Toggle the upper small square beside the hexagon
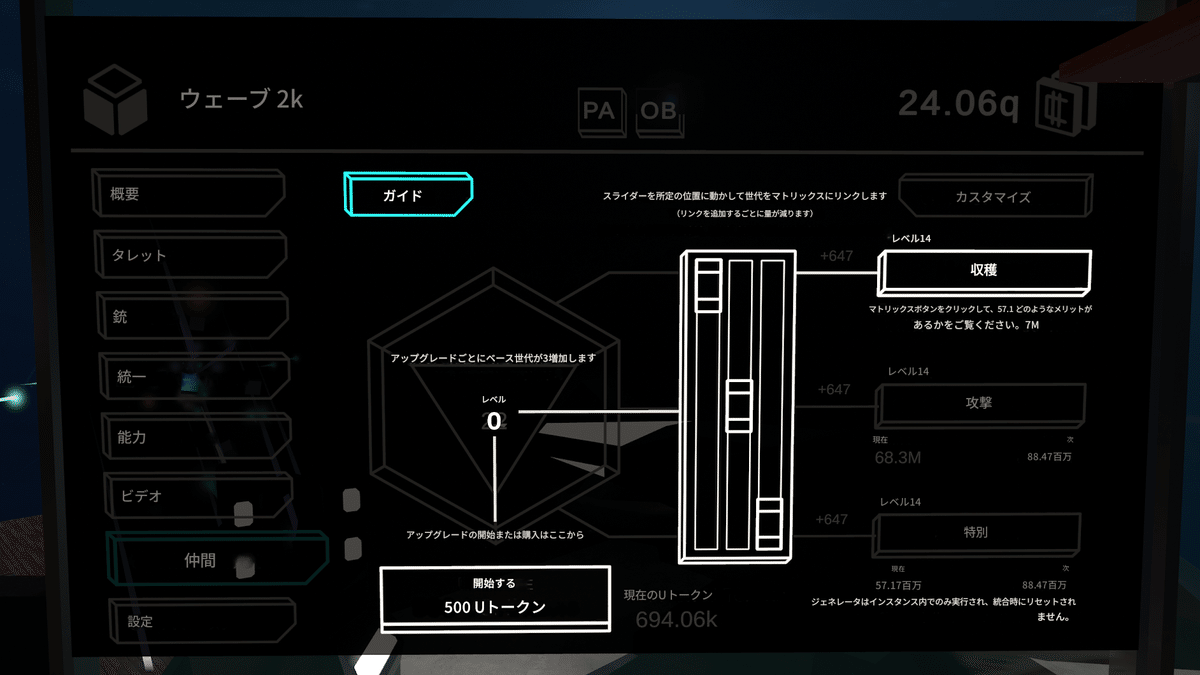 [x=352, y=498]
